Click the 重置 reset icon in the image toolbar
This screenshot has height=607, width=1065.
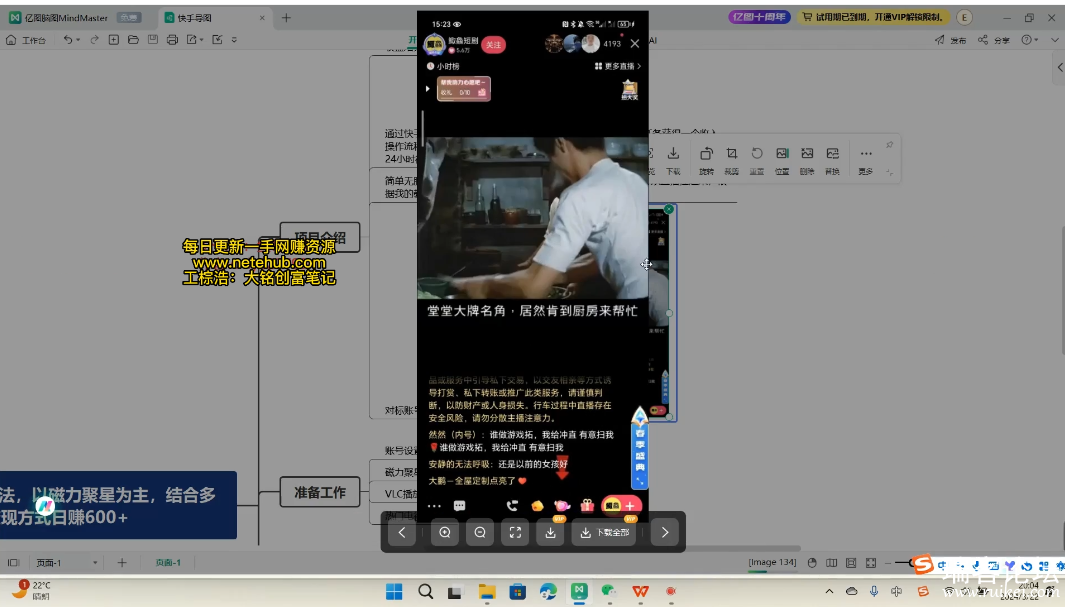click(x=757, y=160)
